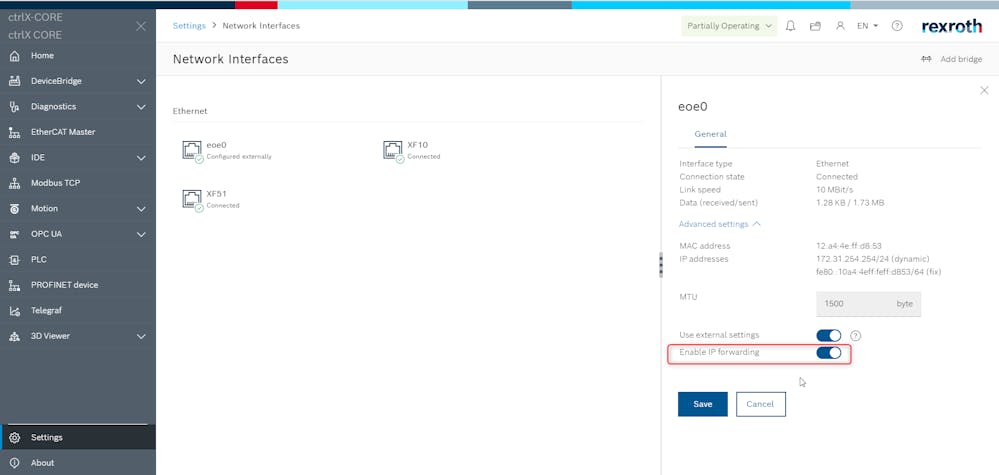This screenshot has height=475, width=999.
Task: Click the info icon beside Use external settings
Action: click(855, 335)
